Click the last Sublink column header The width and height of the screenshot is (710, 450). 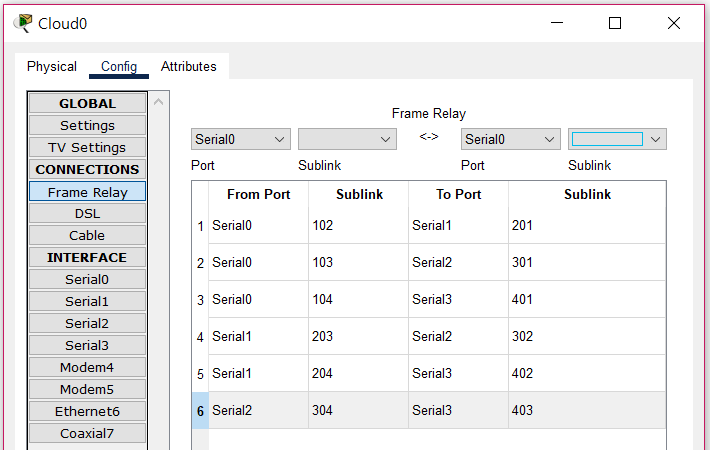pyautogui.click(x=587, y=194)
